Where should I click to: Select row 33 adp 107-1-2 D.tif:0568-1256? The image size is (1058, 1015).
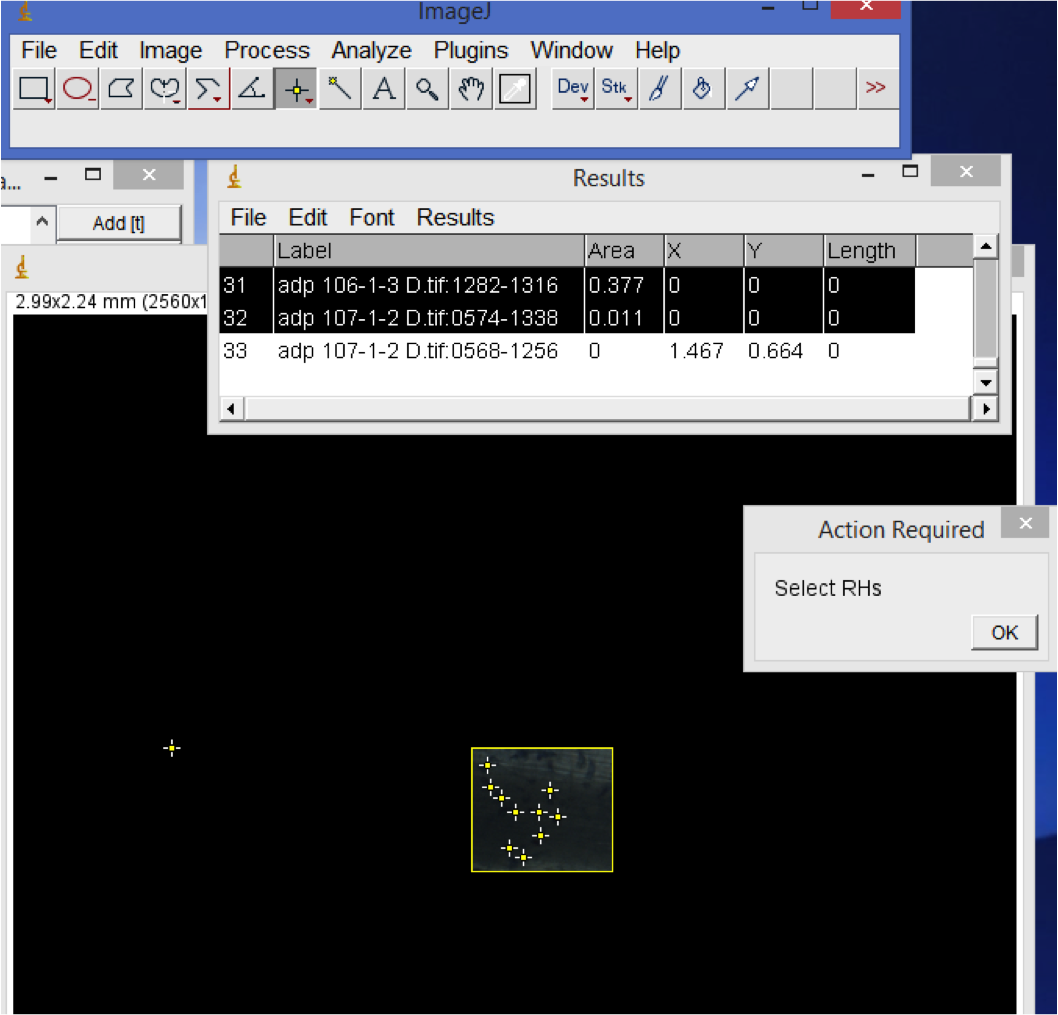tap(567, 351)
